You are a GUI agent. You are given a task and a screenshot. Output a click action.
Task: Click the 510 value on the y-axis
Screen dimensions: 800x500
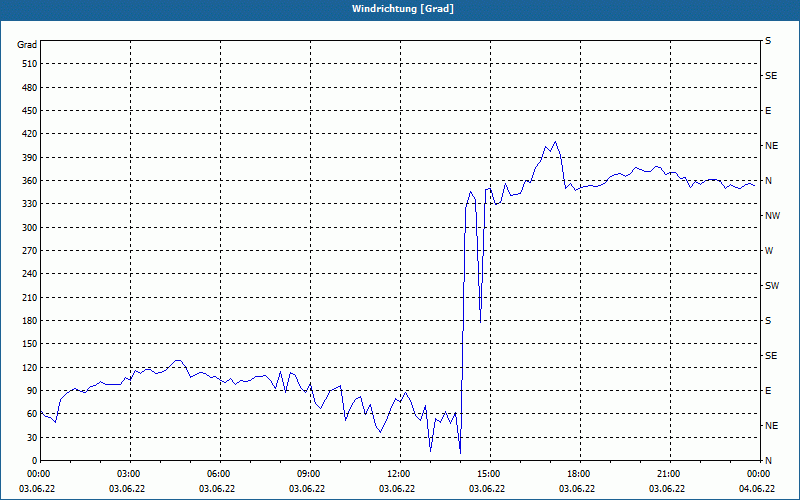(x=30, y=64)
